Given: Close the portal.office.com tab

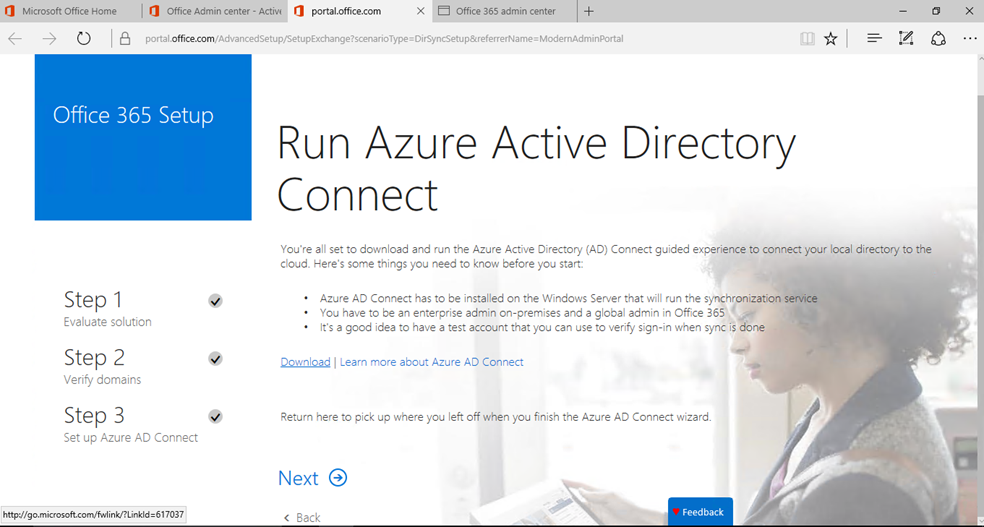Looking at the screenshot, I should 420,11.
